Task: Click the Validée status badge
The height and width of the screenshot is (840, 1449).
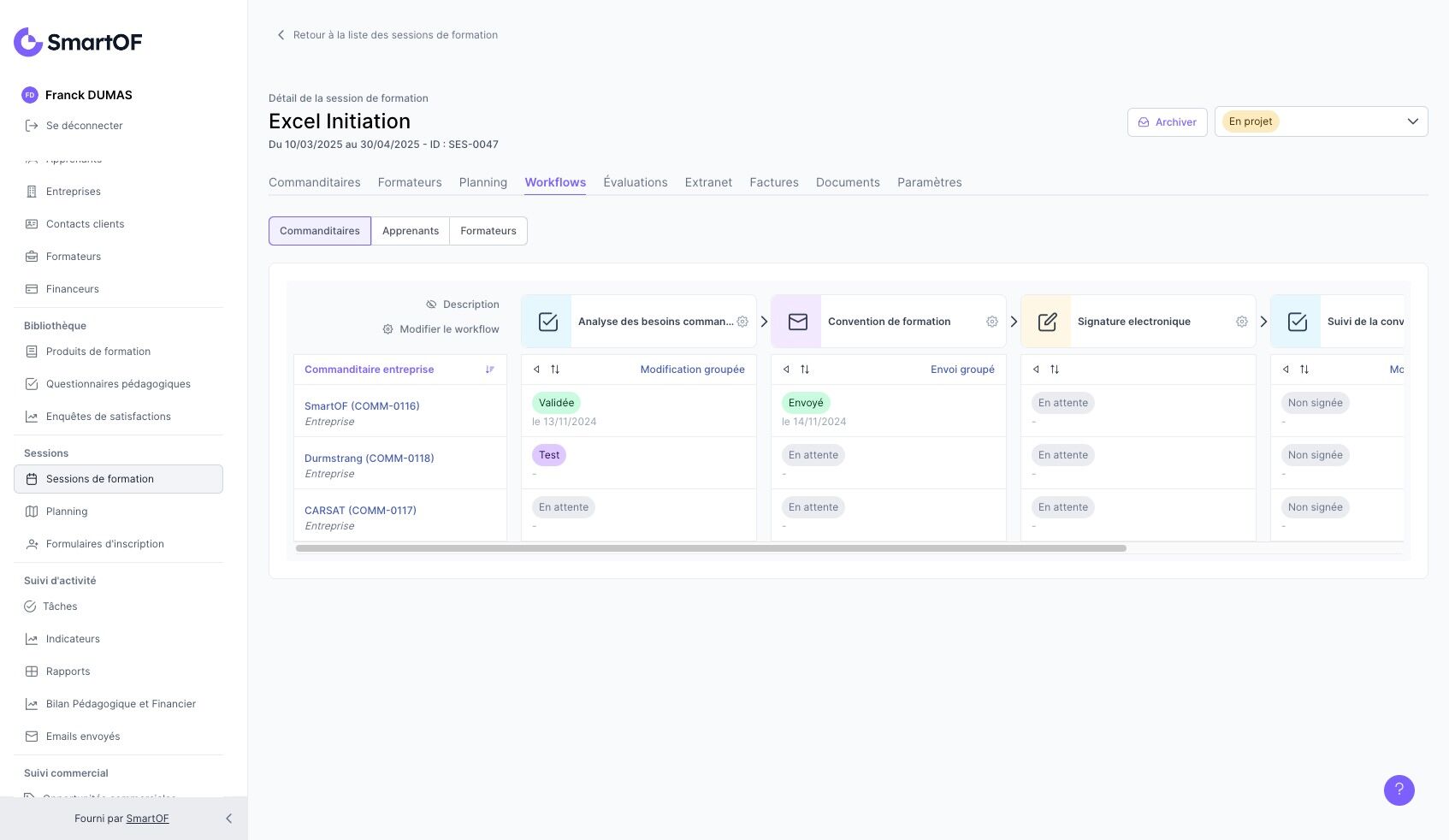Action: pos(556,403)
